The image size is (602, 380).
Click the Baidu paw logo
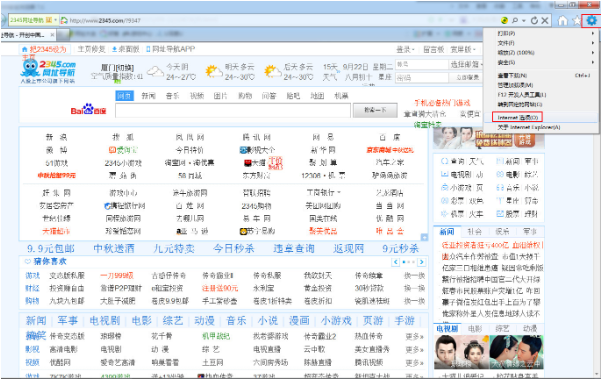88,109
